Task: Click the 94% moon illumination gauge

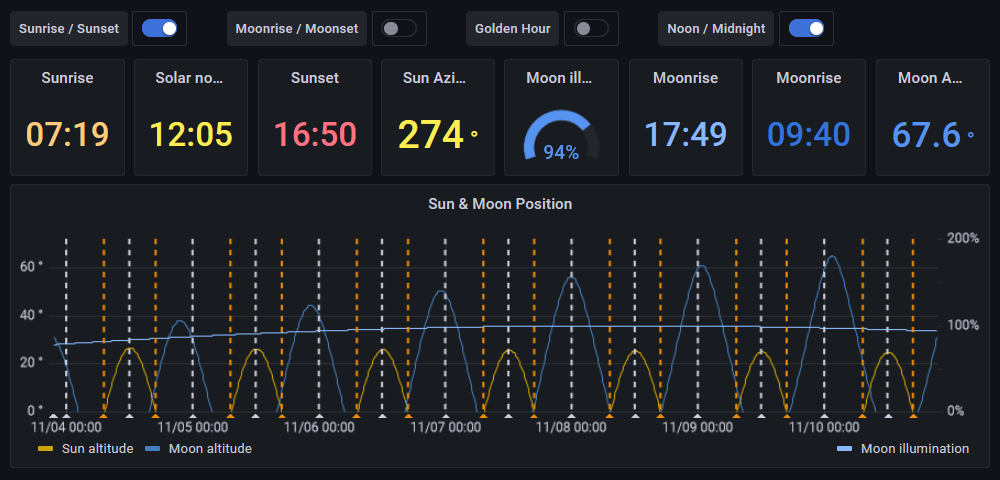Action: click(x=561, y=136)
